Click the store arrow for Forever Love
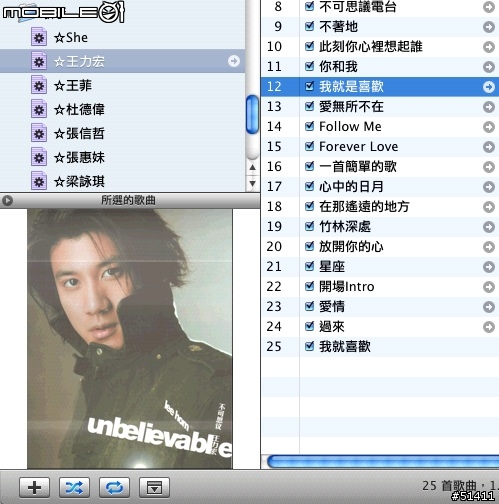499x504 pixels. [x=489, y=147]
